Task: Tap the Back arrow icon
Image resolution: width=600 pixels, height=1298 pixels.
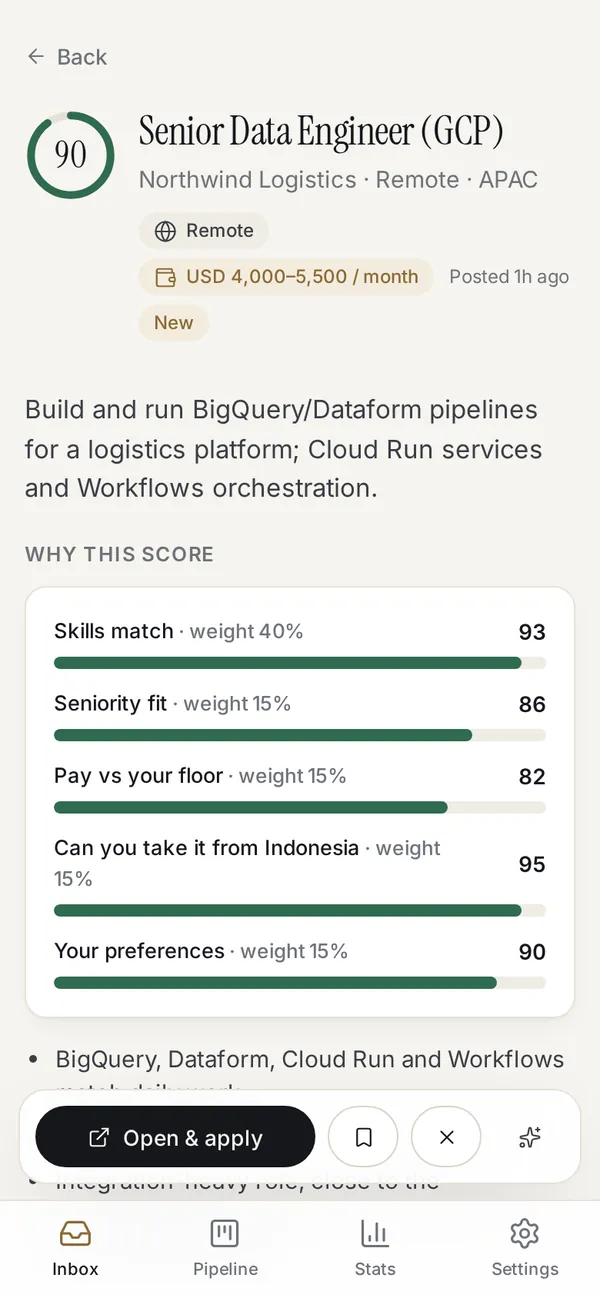Action: pyautogui.click(x=36, y=57)
